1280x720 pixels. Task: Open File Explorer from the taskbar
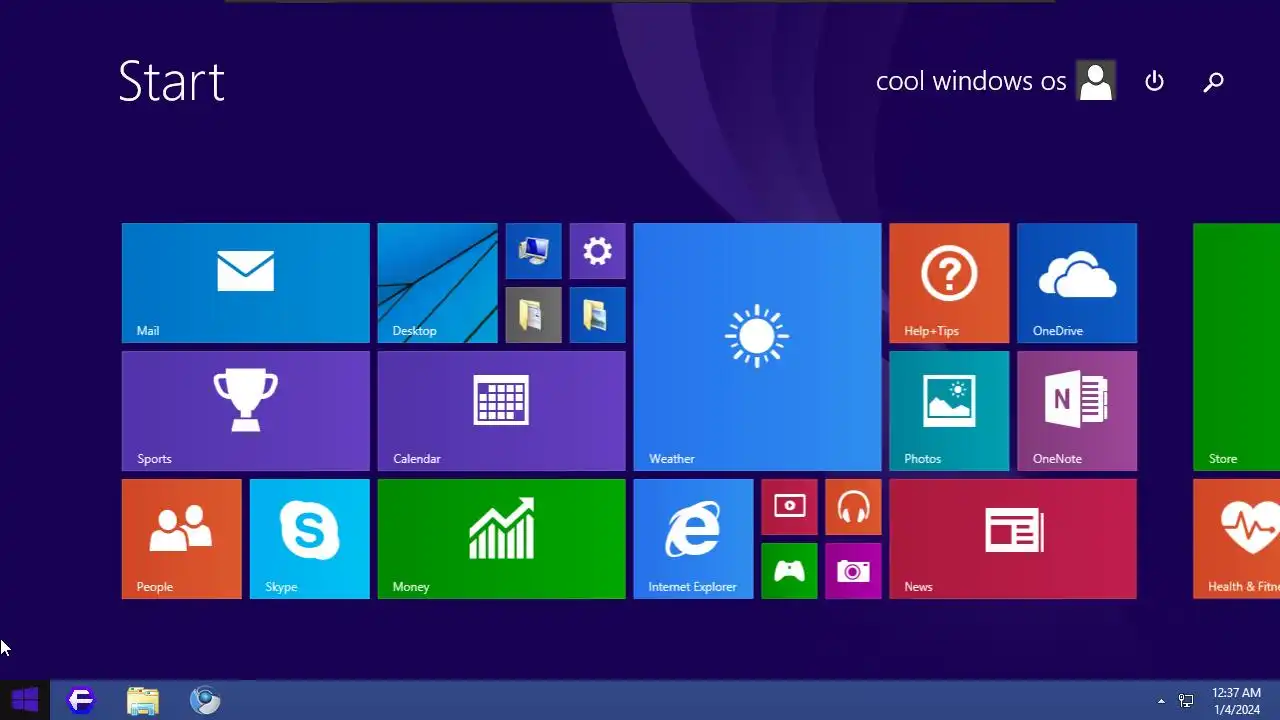click(143, 700)
